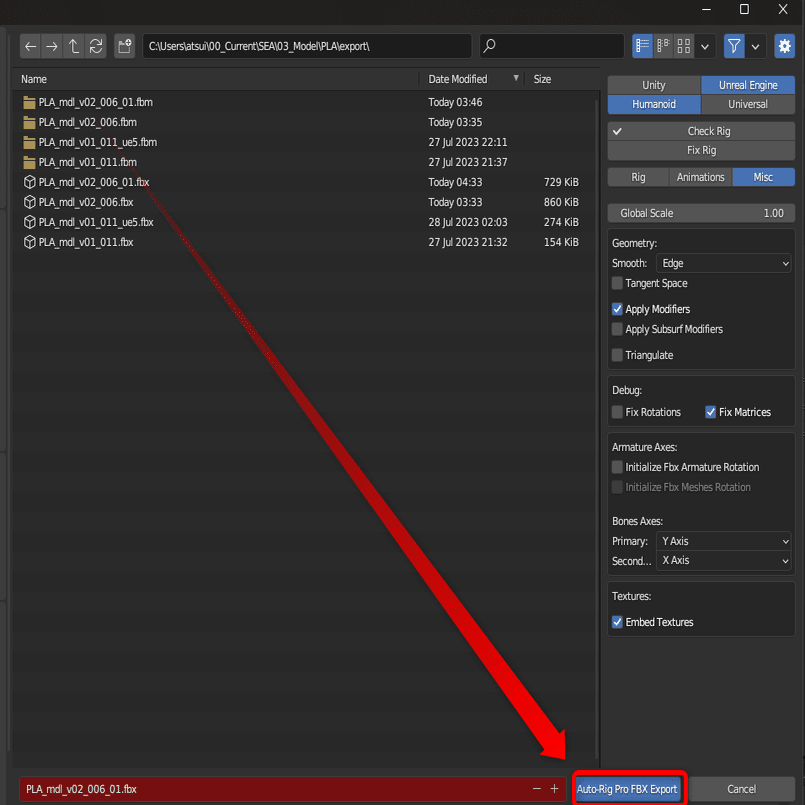The width and height of the screenshot is (805, 805).
Task: Click the Cancel button
Action: 742,789
